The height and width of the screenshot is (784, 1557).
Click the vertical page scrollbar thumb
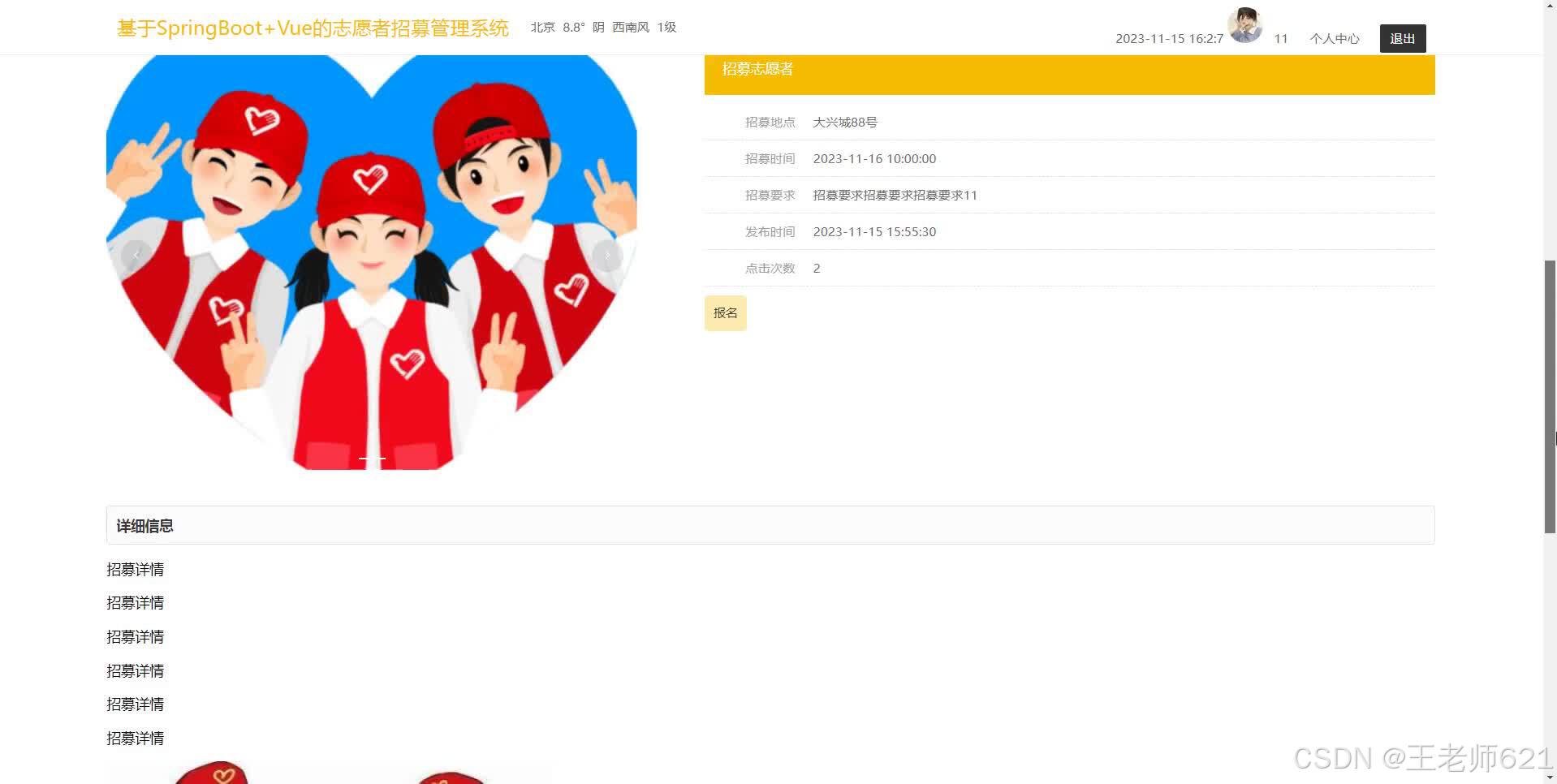tap(1550, 397)
